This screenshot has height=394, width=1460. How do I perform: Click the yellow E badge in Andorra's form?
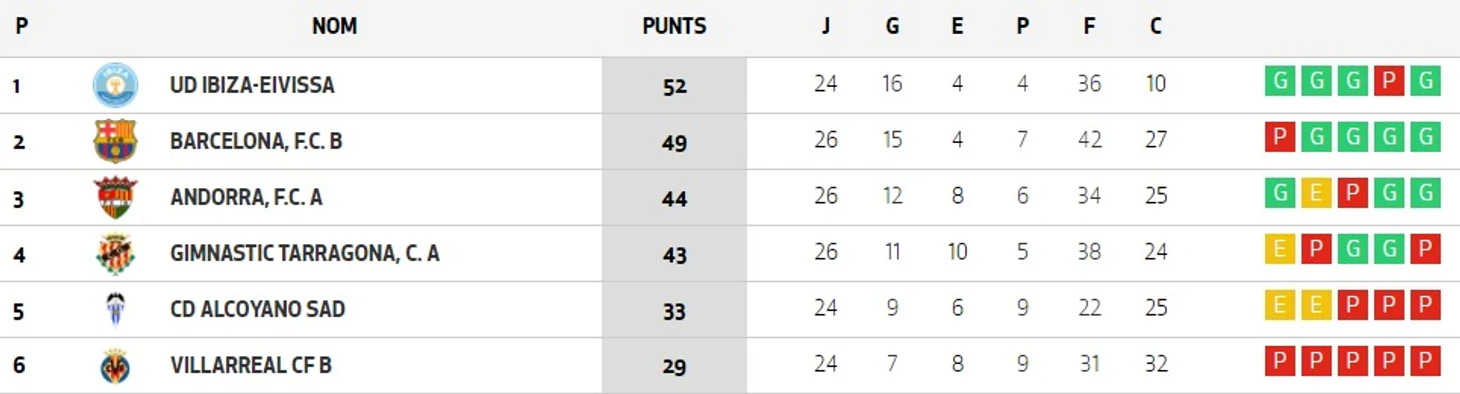click(x=1315, y=193)
